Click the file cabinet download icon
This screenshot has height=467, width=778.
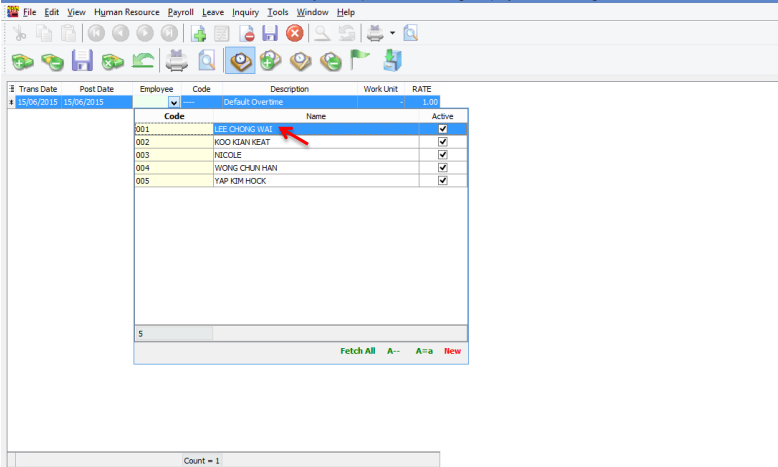(x=392, y=61)
